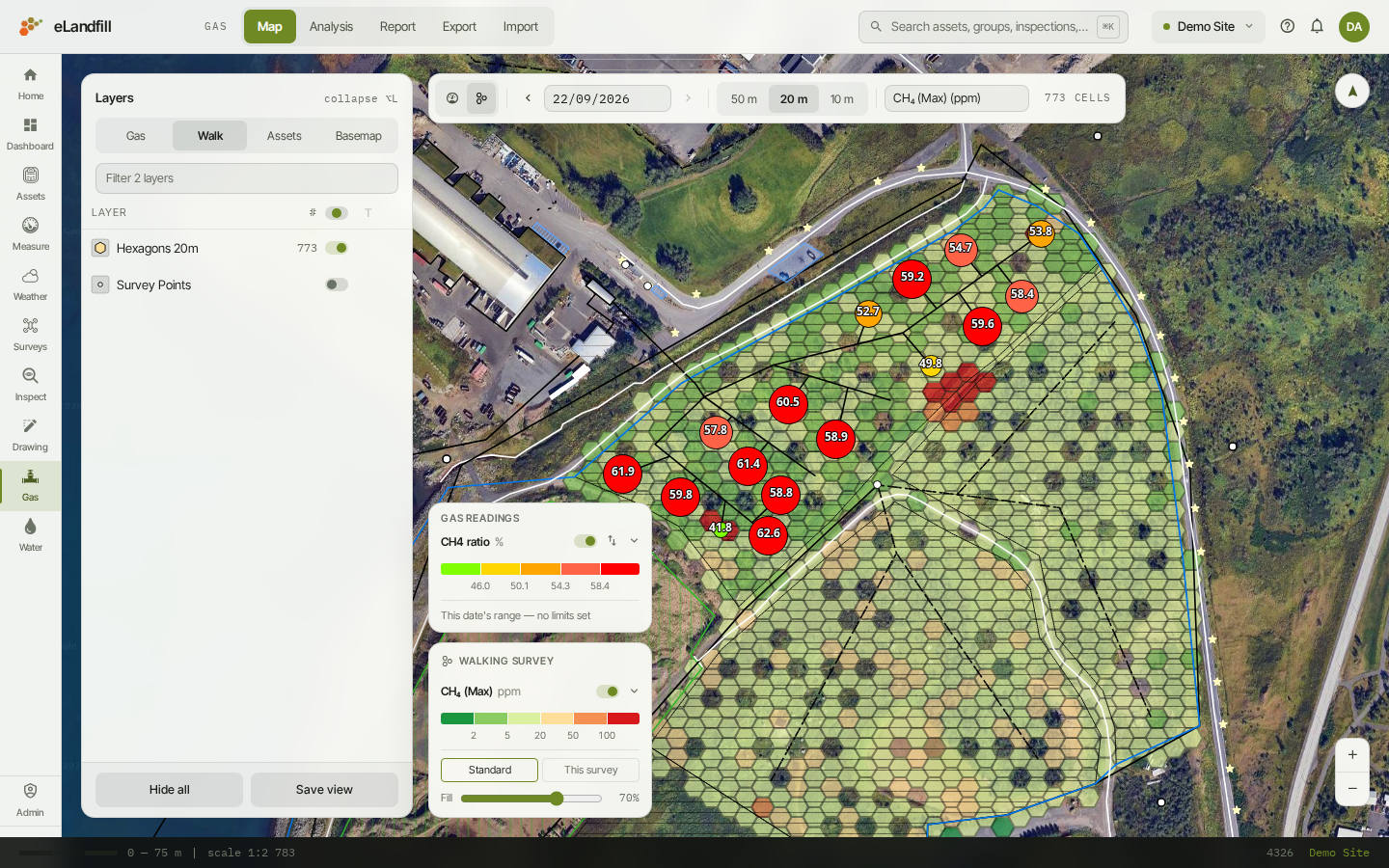Open the Drawing sidebar icon
Image resolution: width=1389 pixels, height=868 pixels.
click(30, 435)
